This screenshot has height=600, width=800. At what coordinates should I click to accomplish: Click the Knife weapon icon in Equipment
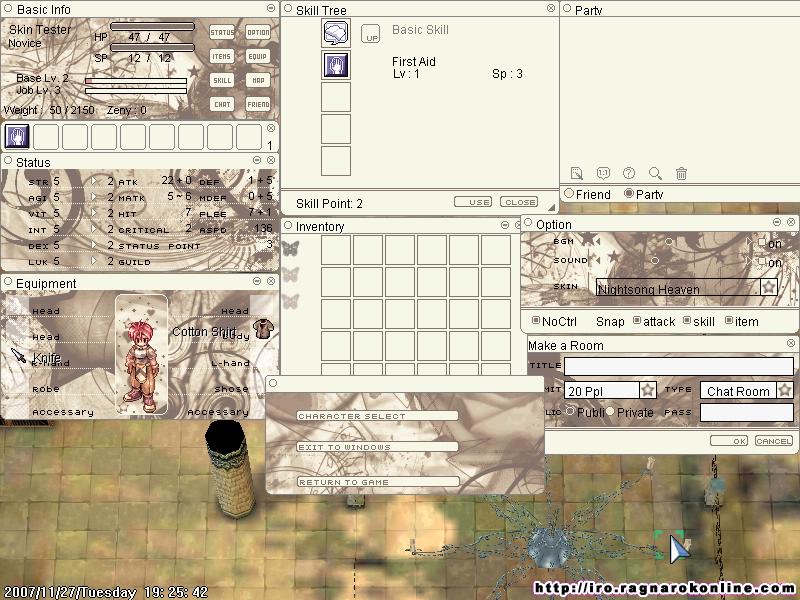[x=18, y=355]
